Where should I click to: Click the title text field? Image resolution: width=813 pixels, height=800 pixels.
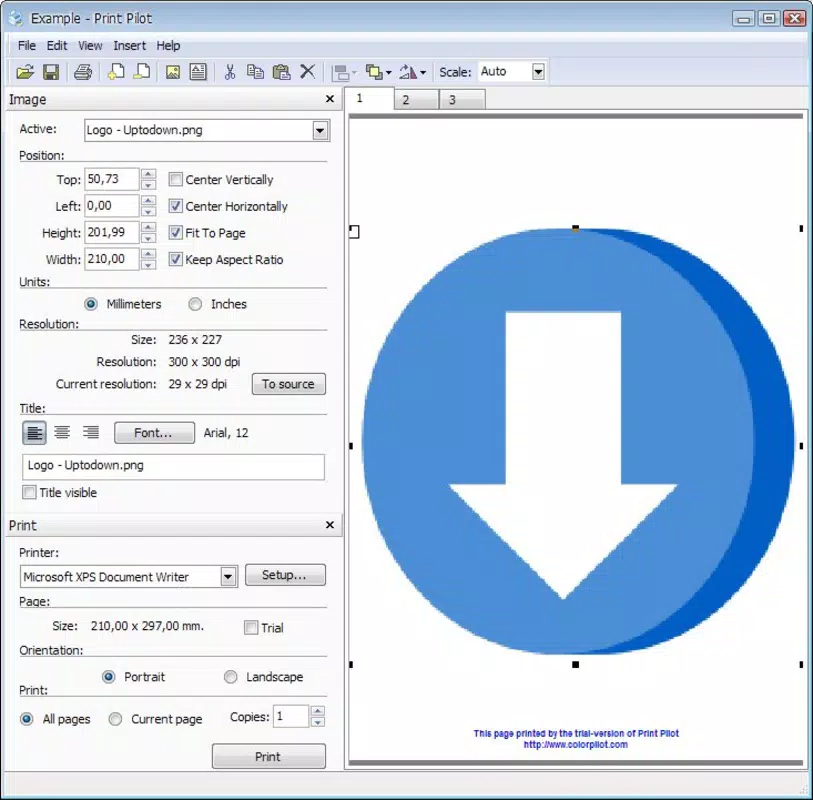tap(173, 466)
